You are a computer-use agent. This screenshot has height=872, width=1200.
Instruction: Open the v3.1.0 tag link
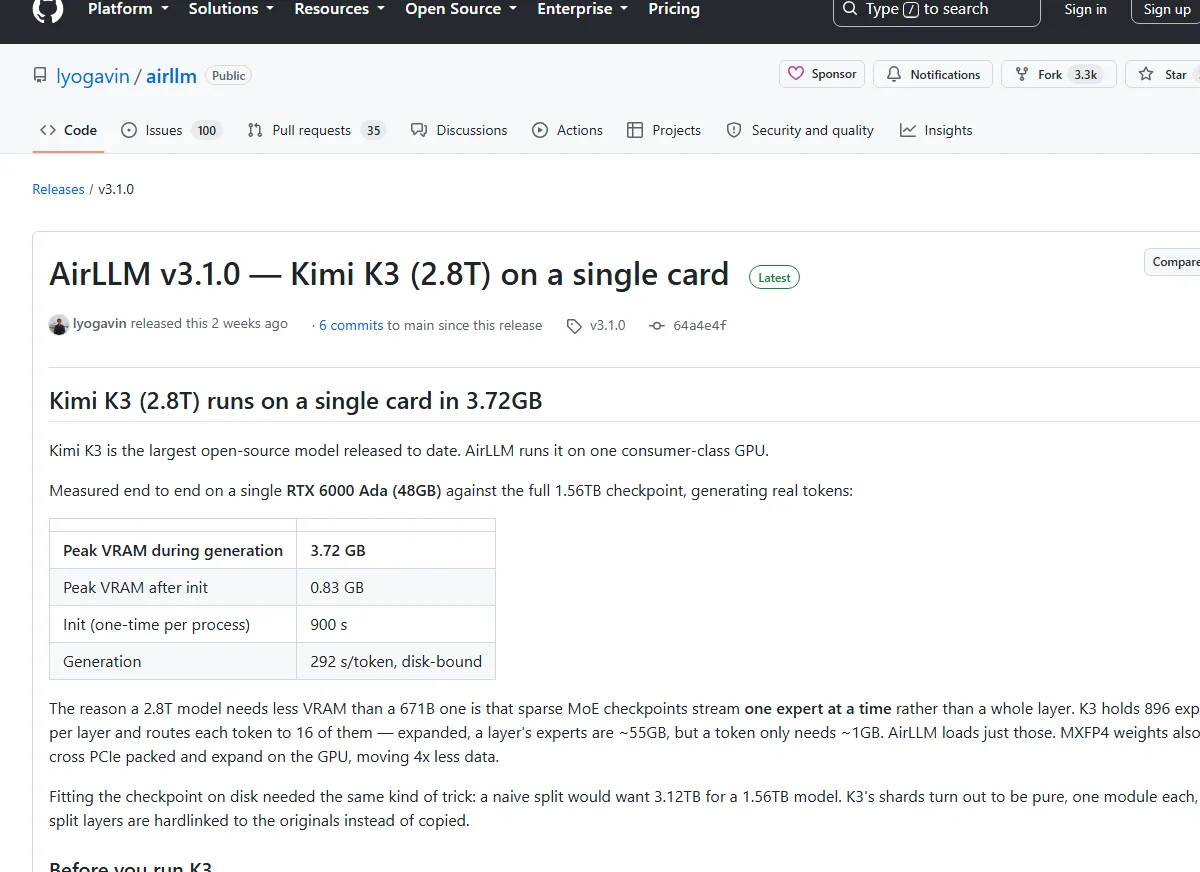tap(608, 326)
